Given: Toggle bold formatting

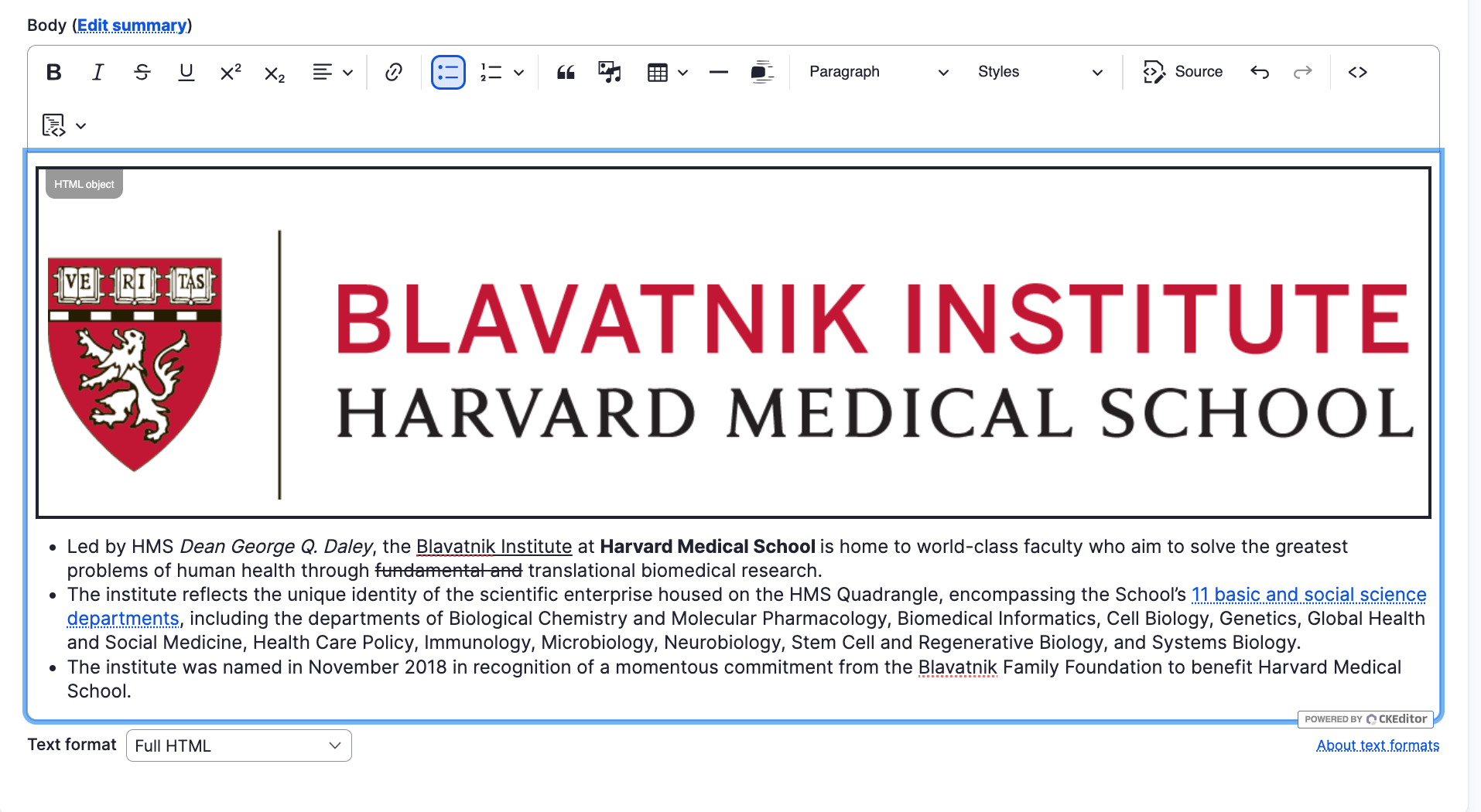Looking at the screenshot, I should coord(53,72).
